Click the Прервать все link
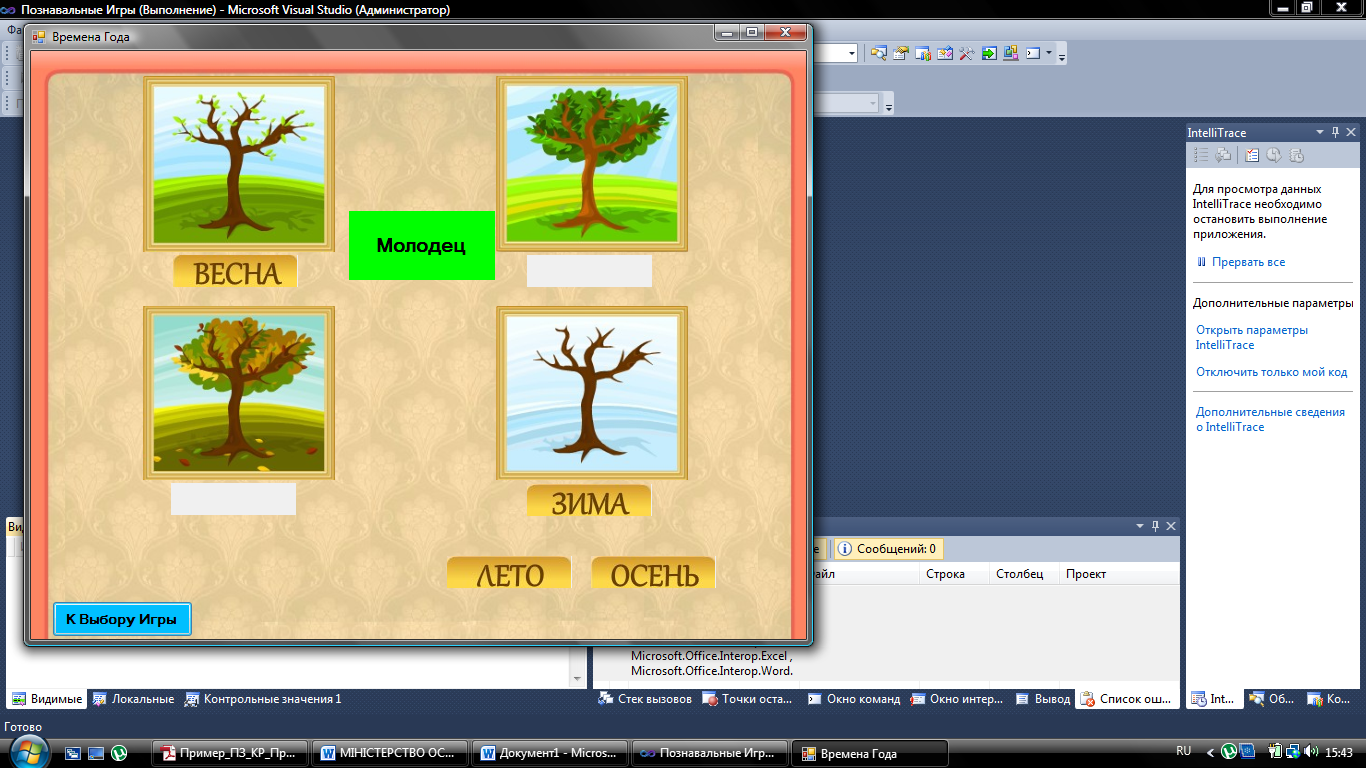The width and height of the screenshot is (1366, 768). (x=1248, y=262)
